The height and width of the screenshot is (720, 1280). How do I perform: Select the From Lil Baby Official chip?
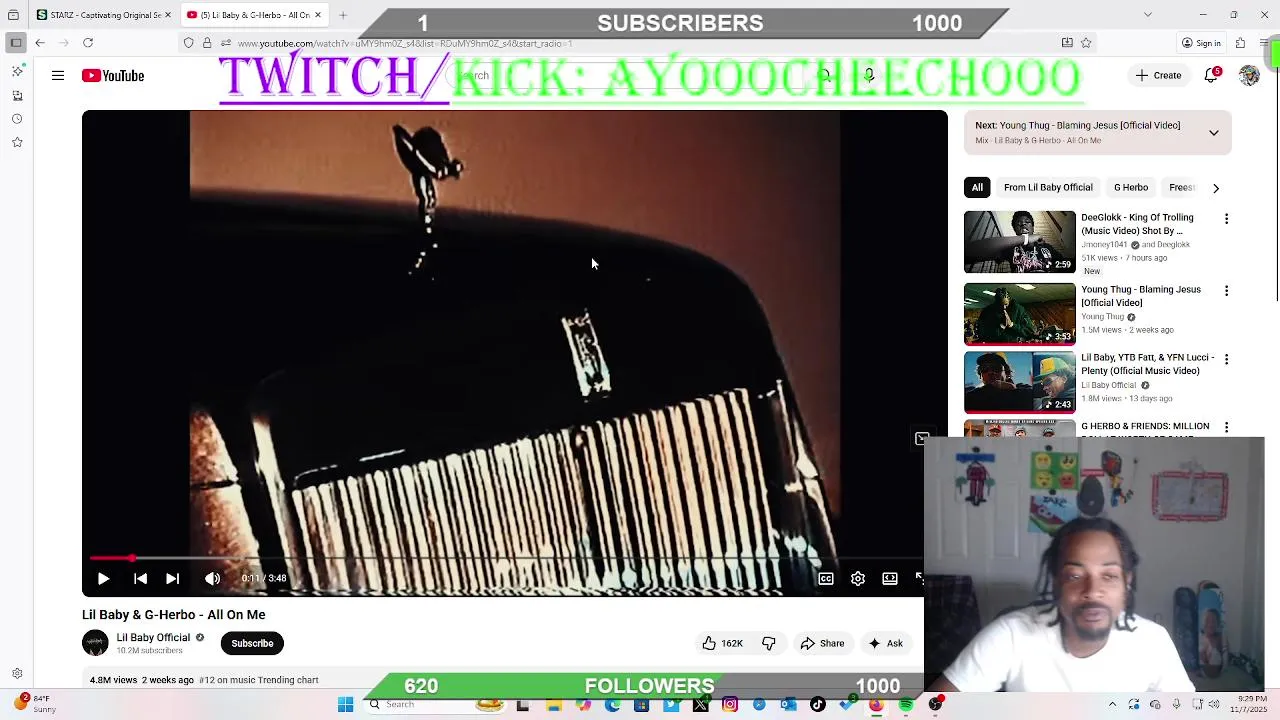tap(1048, 187)
